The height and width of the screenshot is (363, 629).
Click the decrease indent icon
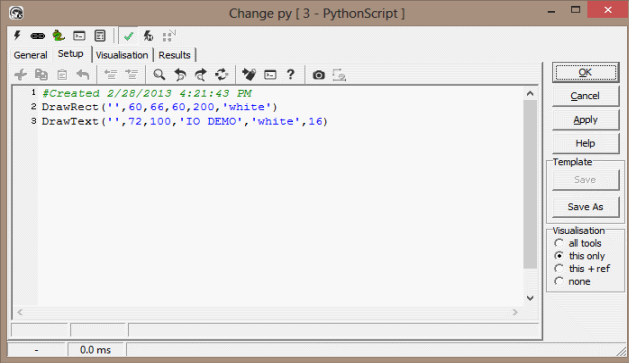pos(110,75)
